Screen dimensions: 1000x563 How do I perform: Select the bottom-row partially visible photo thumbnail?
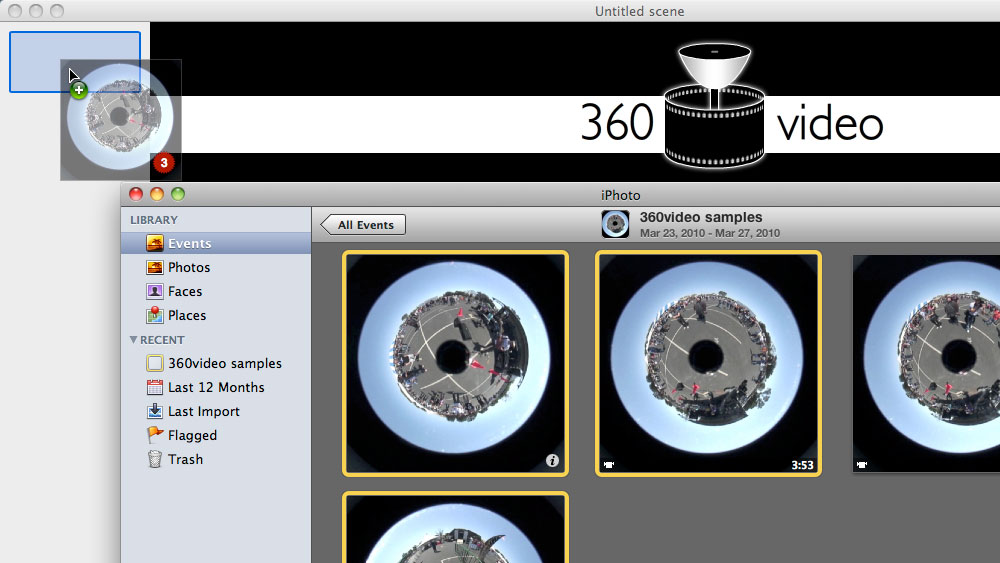click(455, 528)
